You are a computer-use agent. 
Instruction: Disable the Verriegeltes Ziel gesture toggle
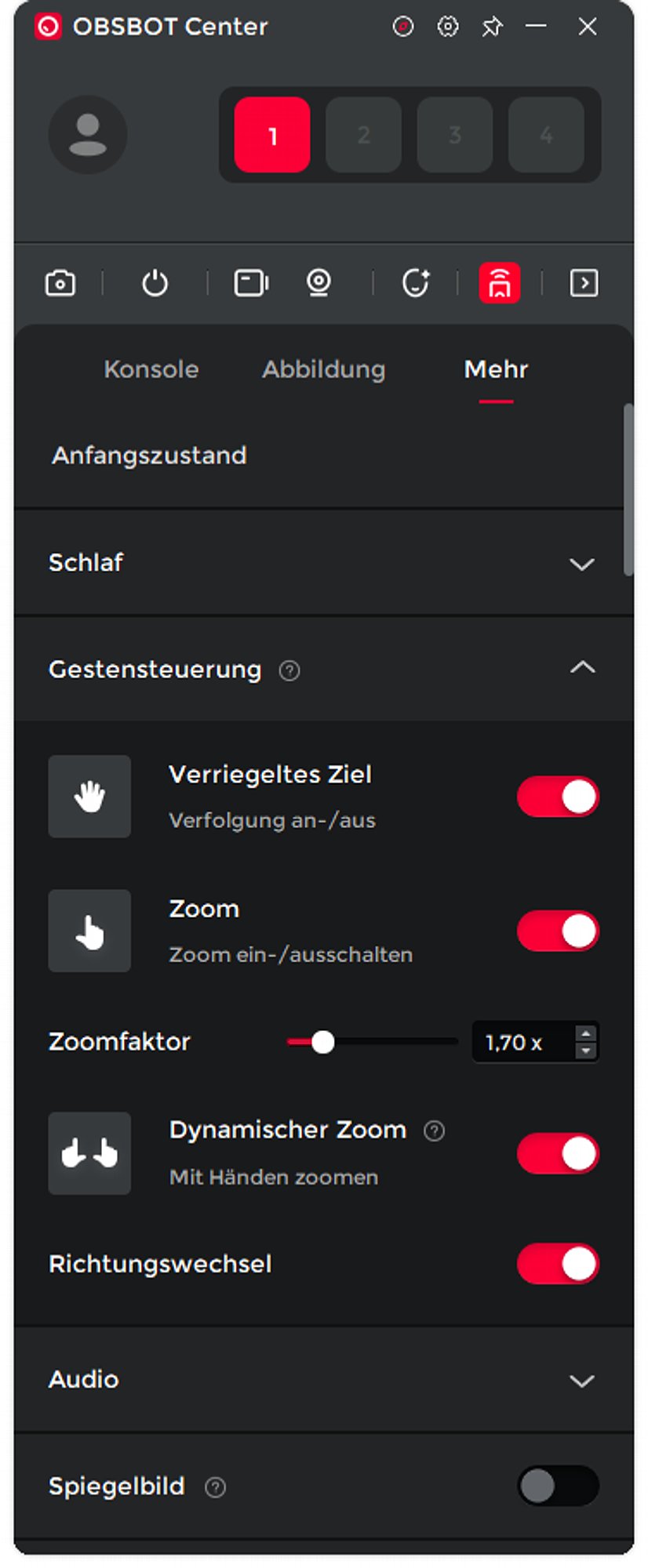click(558, 797)
